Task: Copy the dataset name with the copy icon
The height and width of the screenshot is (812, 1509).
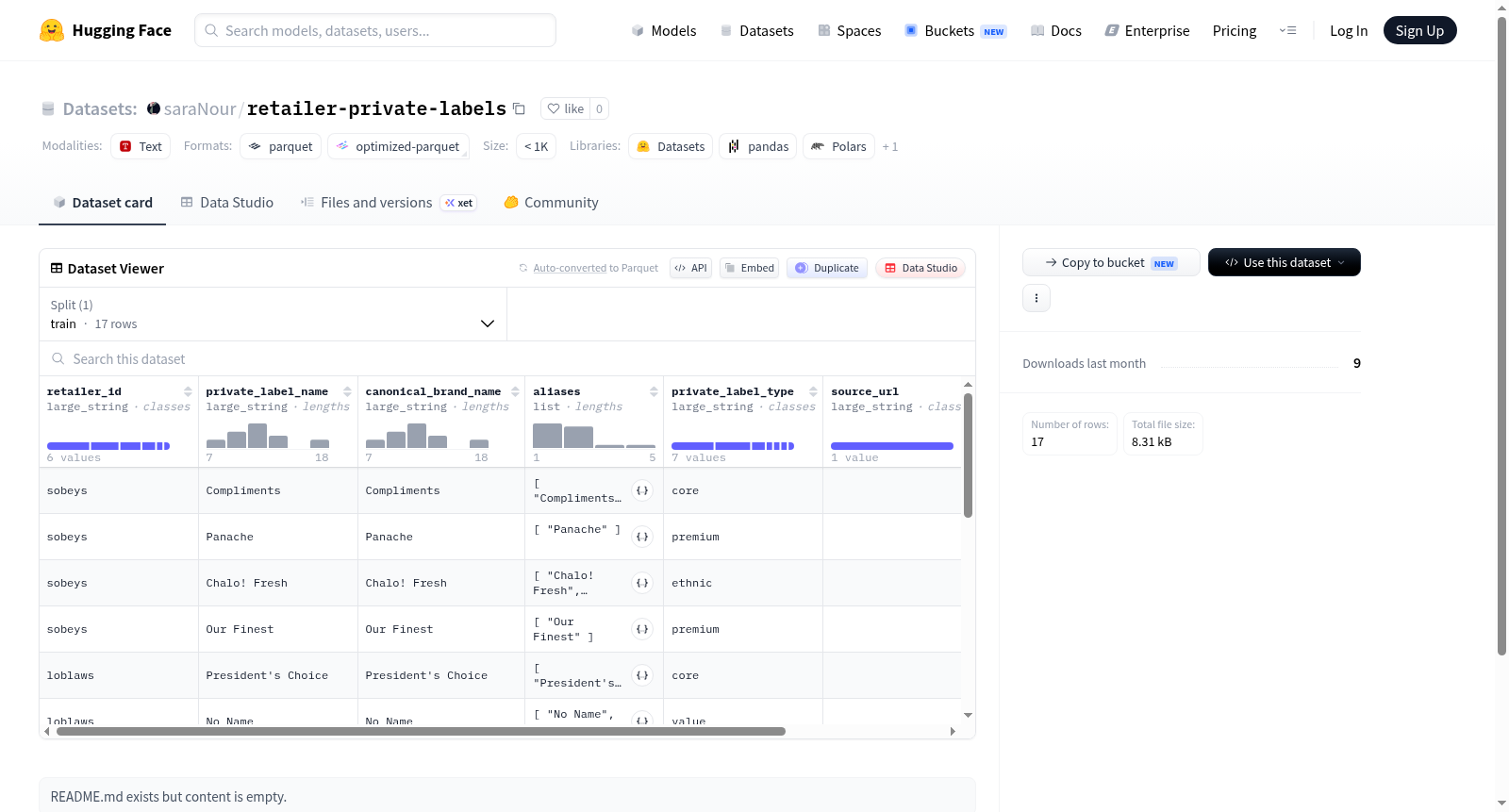Action: pos(519,108)
